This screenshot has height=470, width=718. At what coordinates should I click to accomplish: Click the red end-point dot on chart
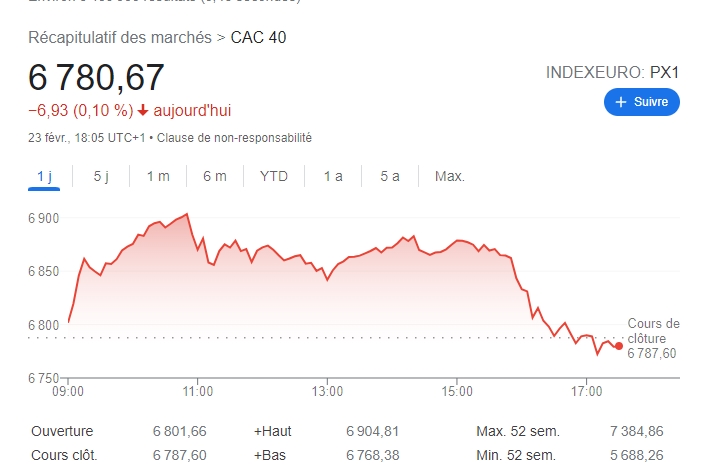(x=619, y=346)
